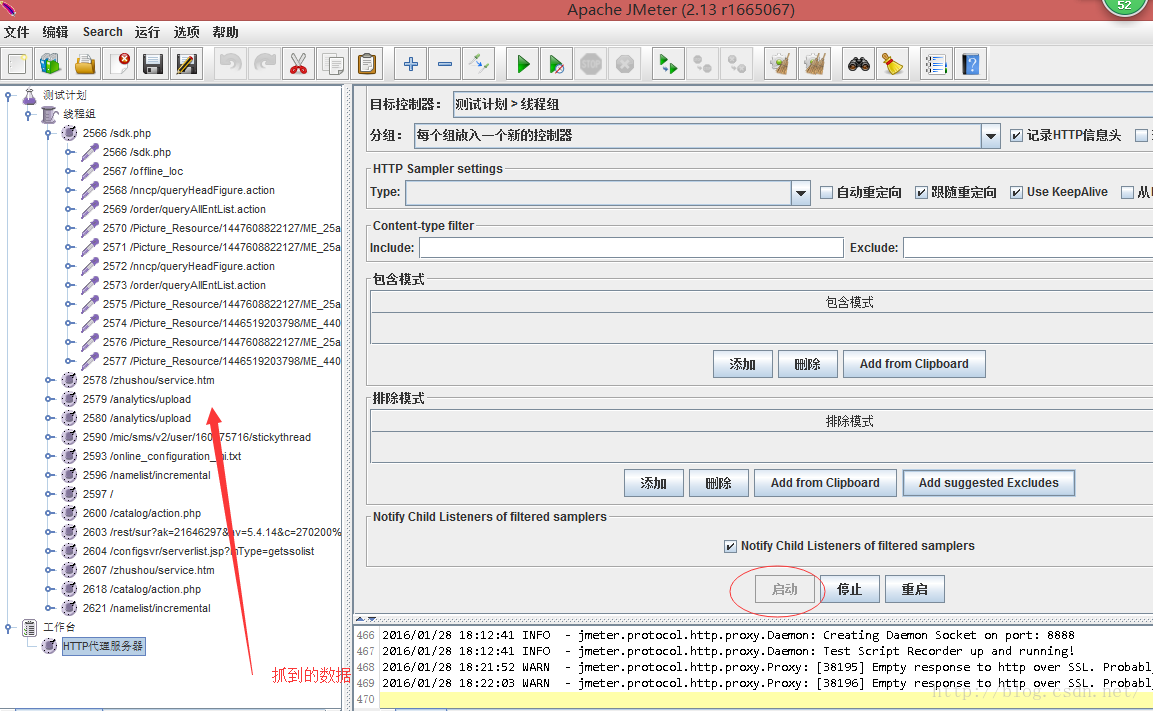The image size is (1153, 711).
Task: Expand the 2579 /analytics/upload node
Action: point(49,399)
